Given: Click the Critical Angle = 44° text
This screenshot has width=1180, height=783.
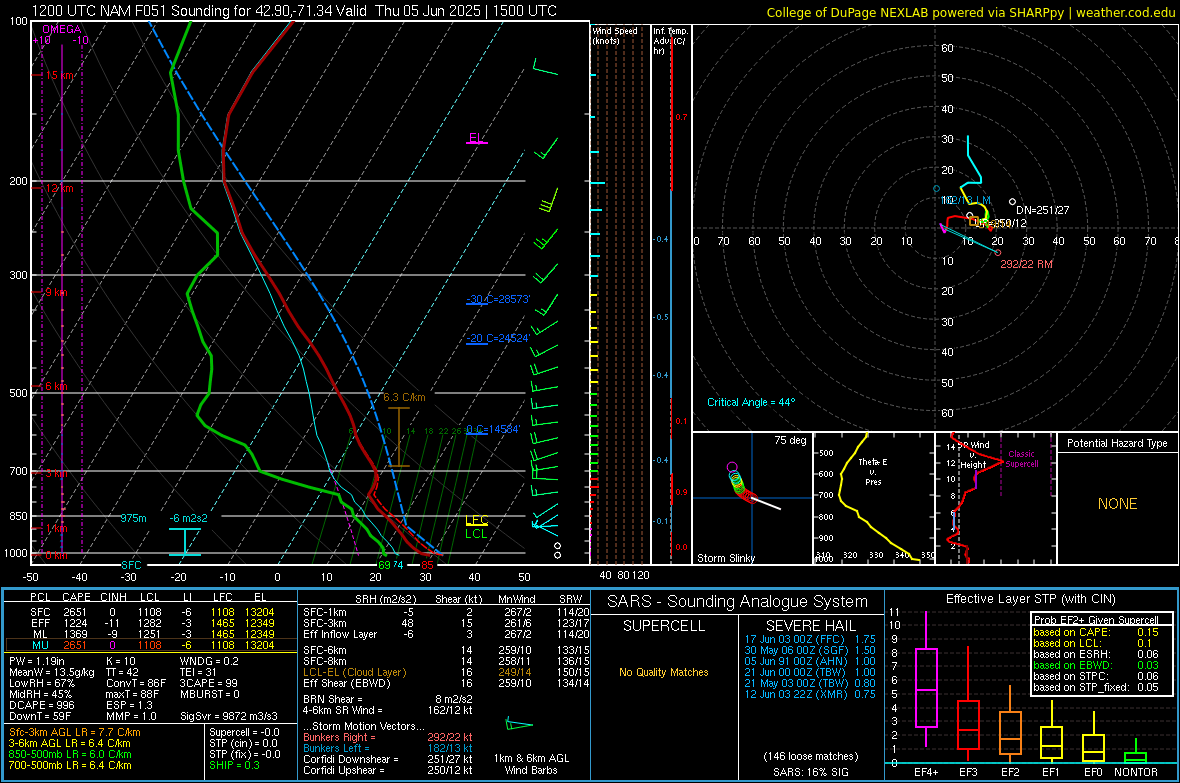Looking at the screenshot, I should (751, 402).
